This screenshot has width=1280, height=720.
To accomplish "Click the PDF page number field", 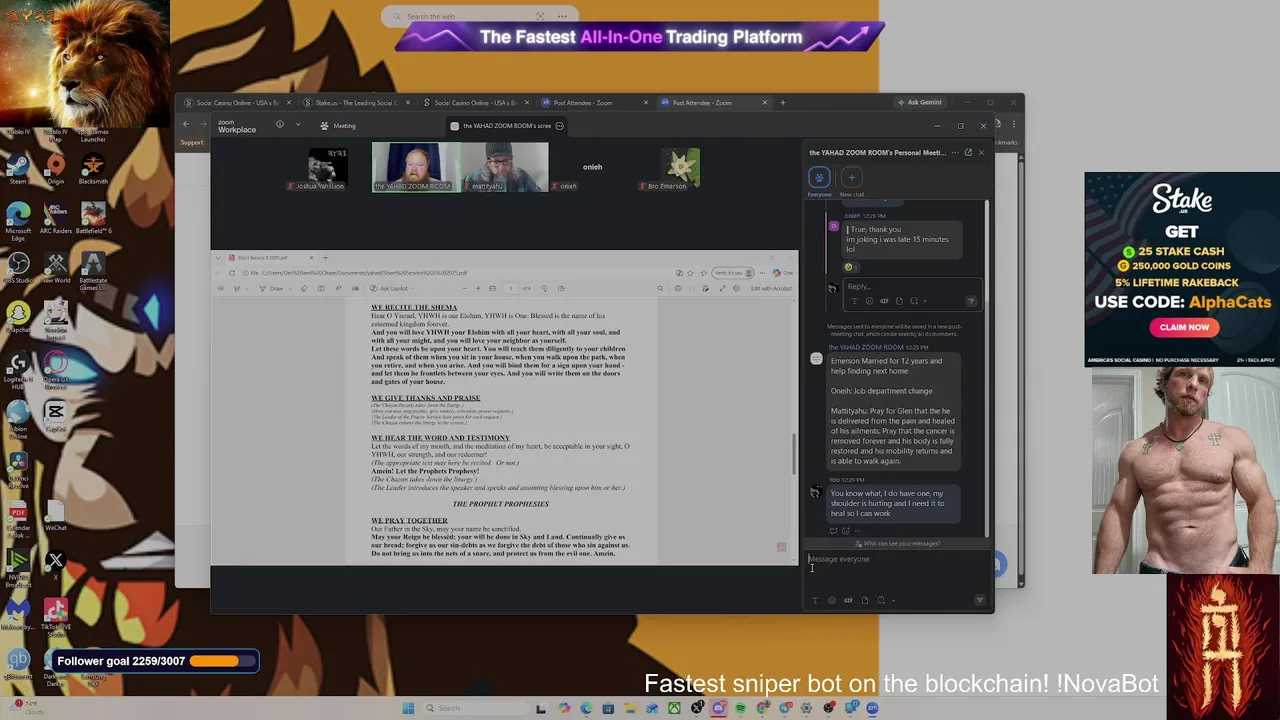I will [511, 289].
